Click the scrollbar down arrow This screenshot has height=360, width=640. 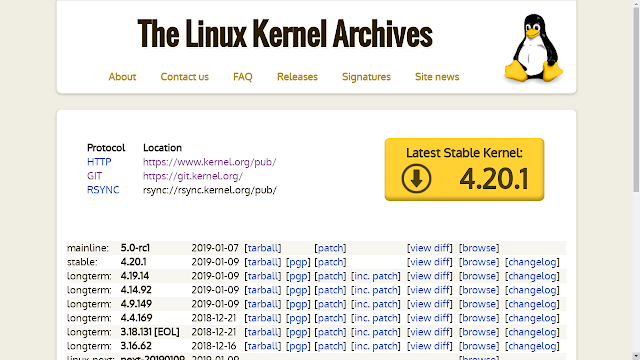coord(636,356)
